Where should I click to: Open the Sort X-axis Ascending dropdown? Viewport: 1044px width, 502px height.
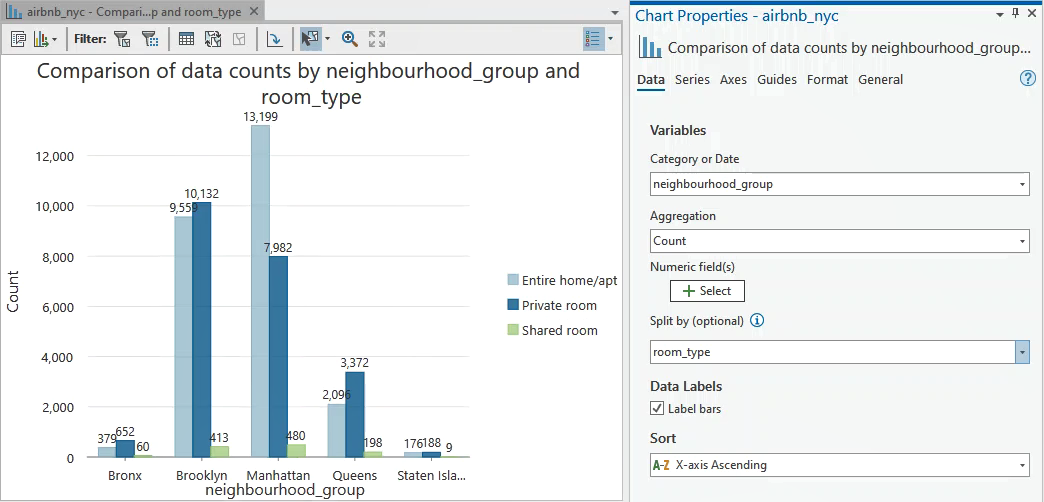coord(1022,465)
